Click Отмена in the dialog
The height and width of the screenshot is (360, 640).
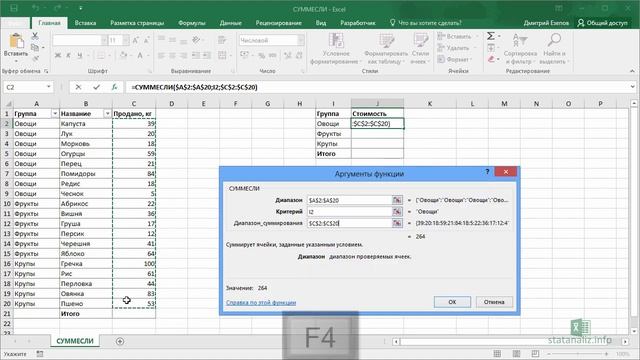click(494, 302)
